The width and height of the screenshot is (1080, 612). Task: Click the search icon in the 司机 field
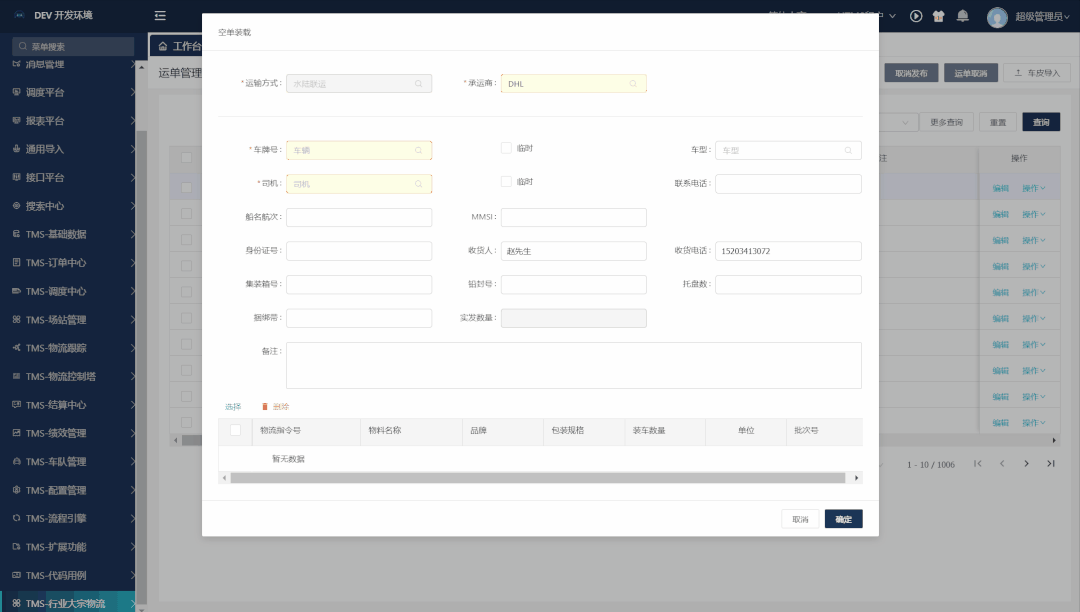[x=418, y=184]
